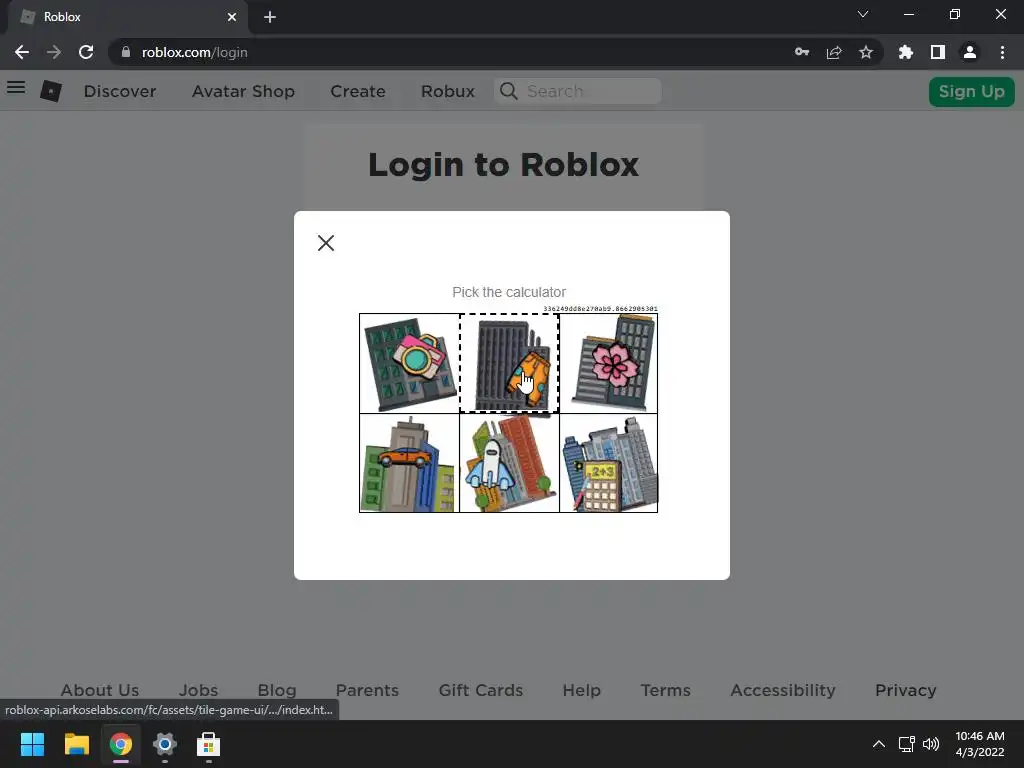The height and width of the screenshot is (768, 1024).
Task: Open the Extensions puzzle icon
Action: tap(906, 52)
